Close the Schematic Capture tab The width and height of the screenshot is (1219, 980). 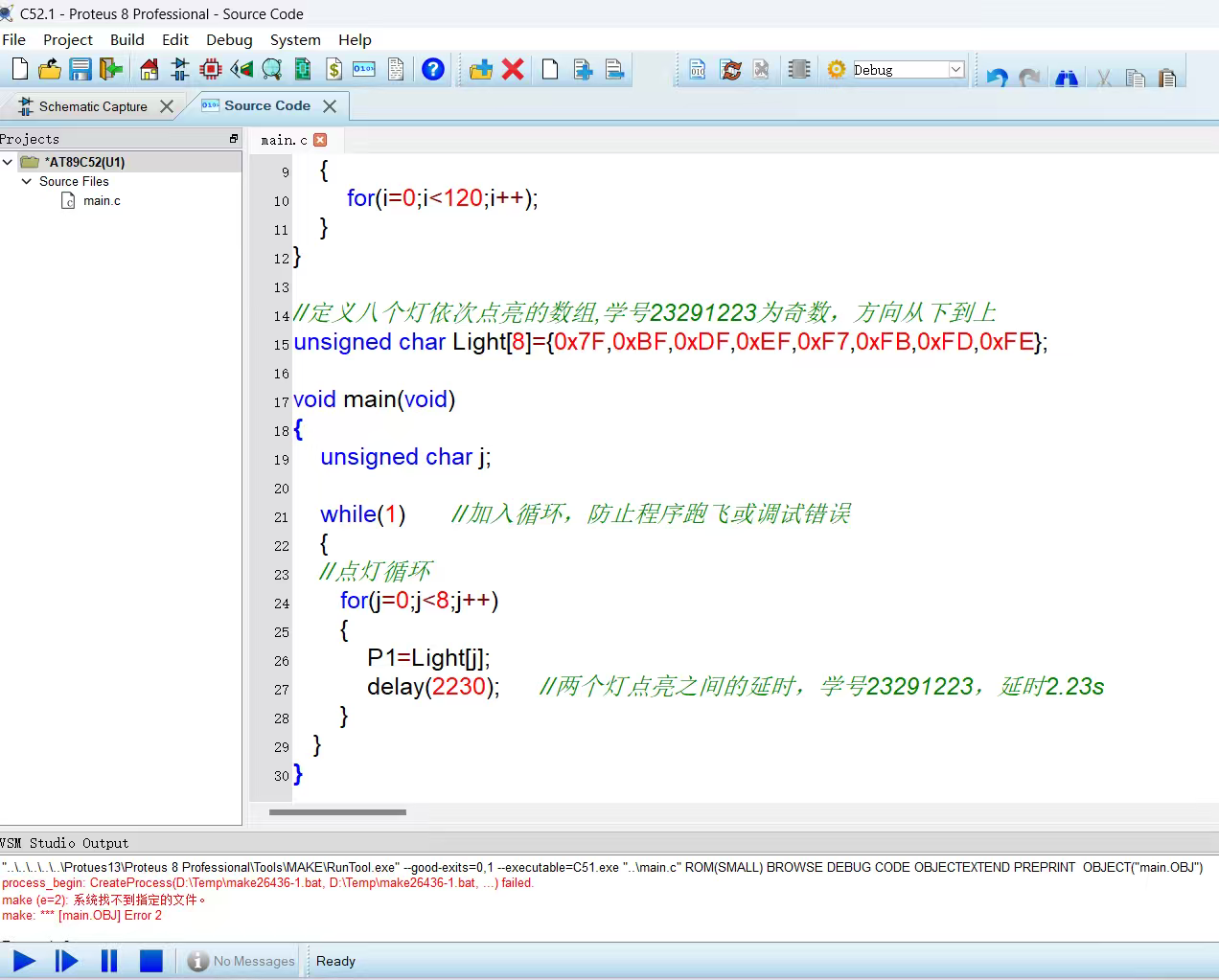tap(167, 106)
